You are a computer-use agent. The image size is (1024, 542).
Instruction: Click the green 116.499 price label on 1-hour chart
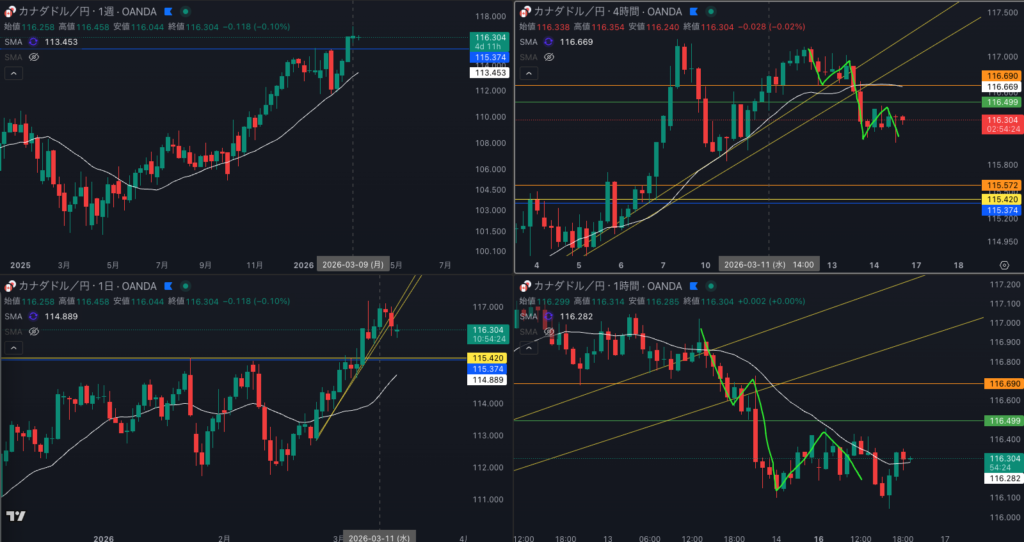coord(1001,421)
